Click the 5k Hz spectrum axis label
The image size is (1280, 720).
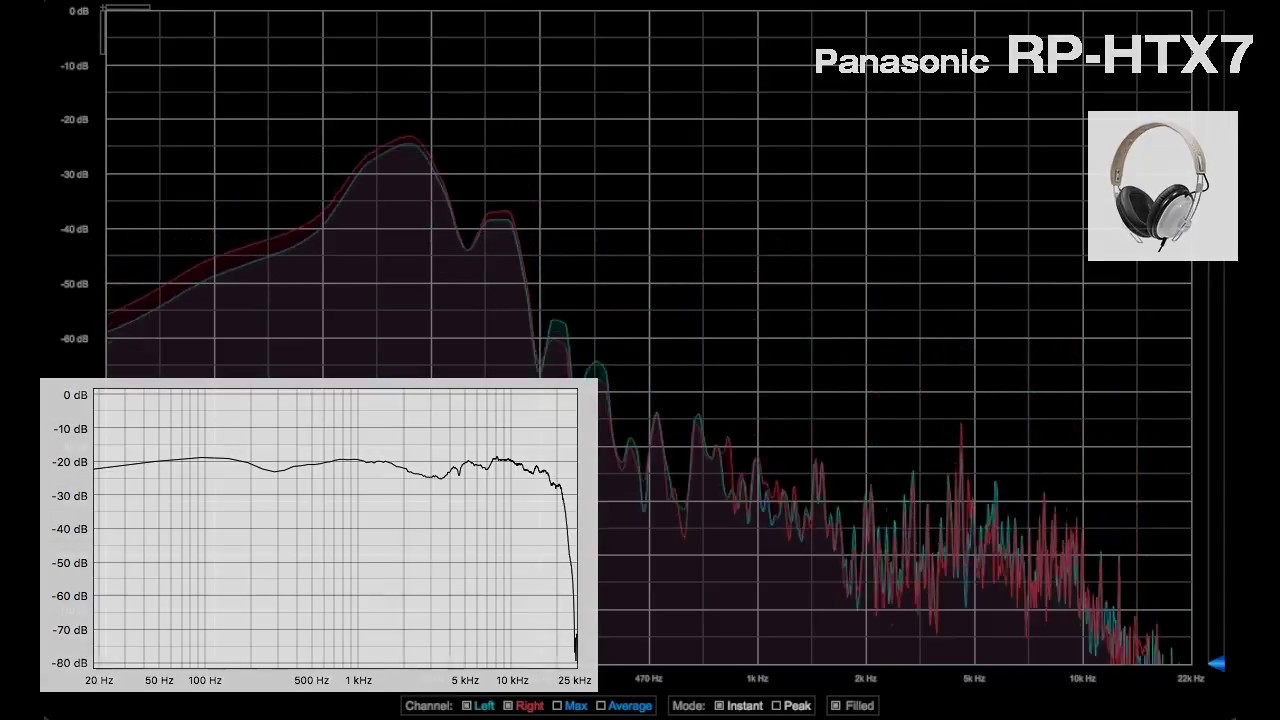point(974,679)
